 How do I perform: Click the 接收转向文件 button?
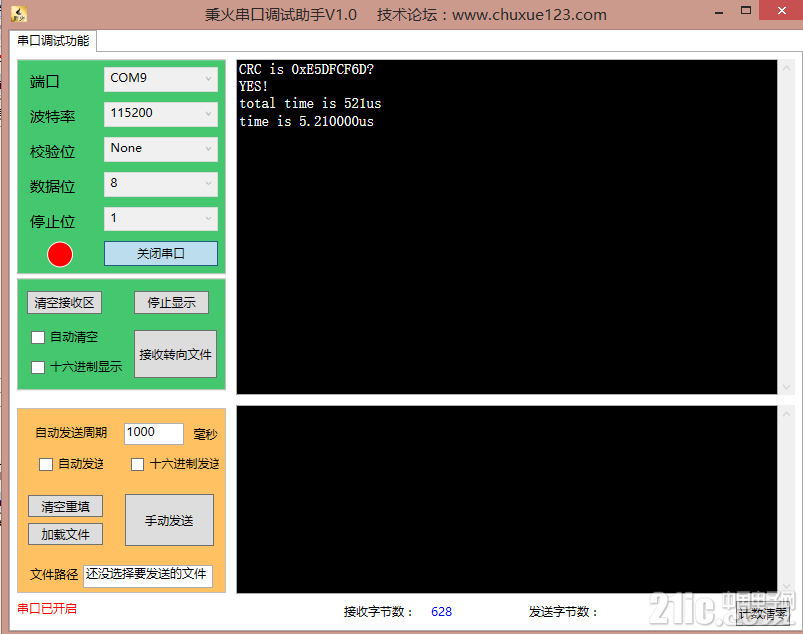(x=176, y=354)
